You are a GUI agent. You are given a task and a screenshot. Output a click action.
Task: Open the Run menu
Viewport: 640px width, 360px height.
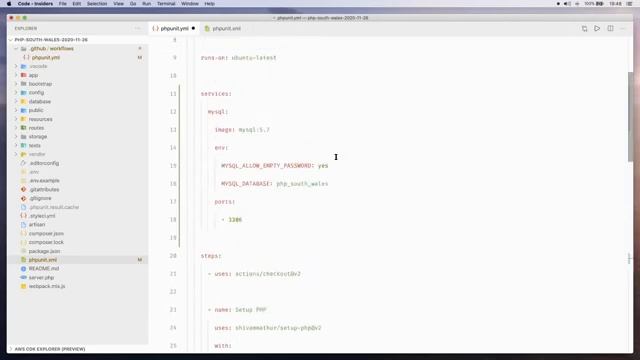147,4
